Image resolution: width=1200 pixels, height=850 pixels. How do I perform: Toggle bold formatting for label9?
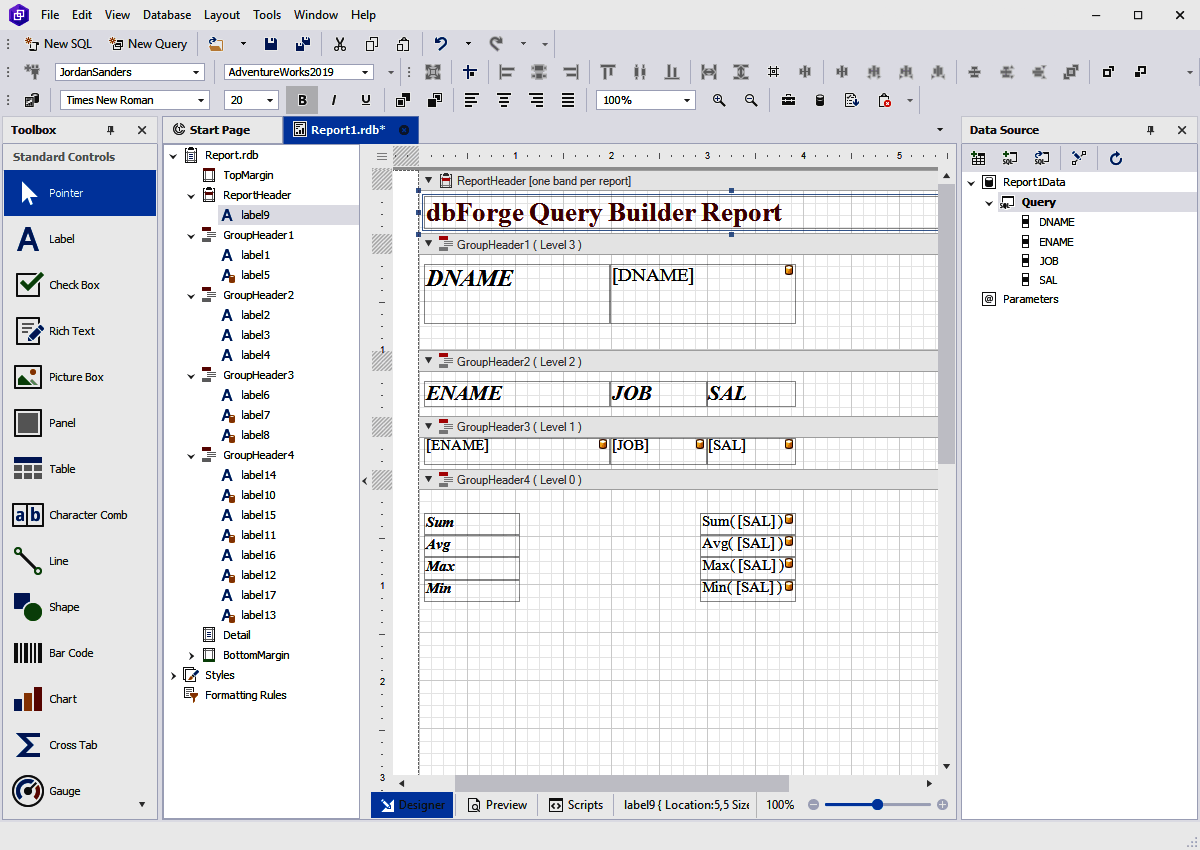[x=302, y=100]
